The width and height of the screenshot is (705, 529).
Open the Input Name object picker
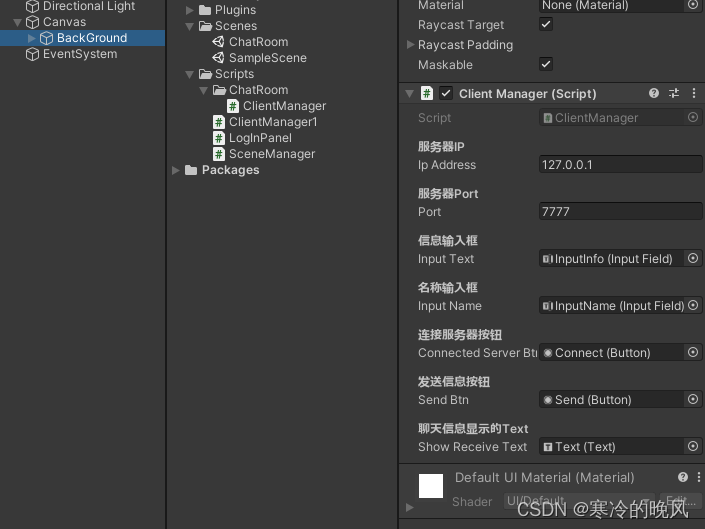[x=693, y=305]
